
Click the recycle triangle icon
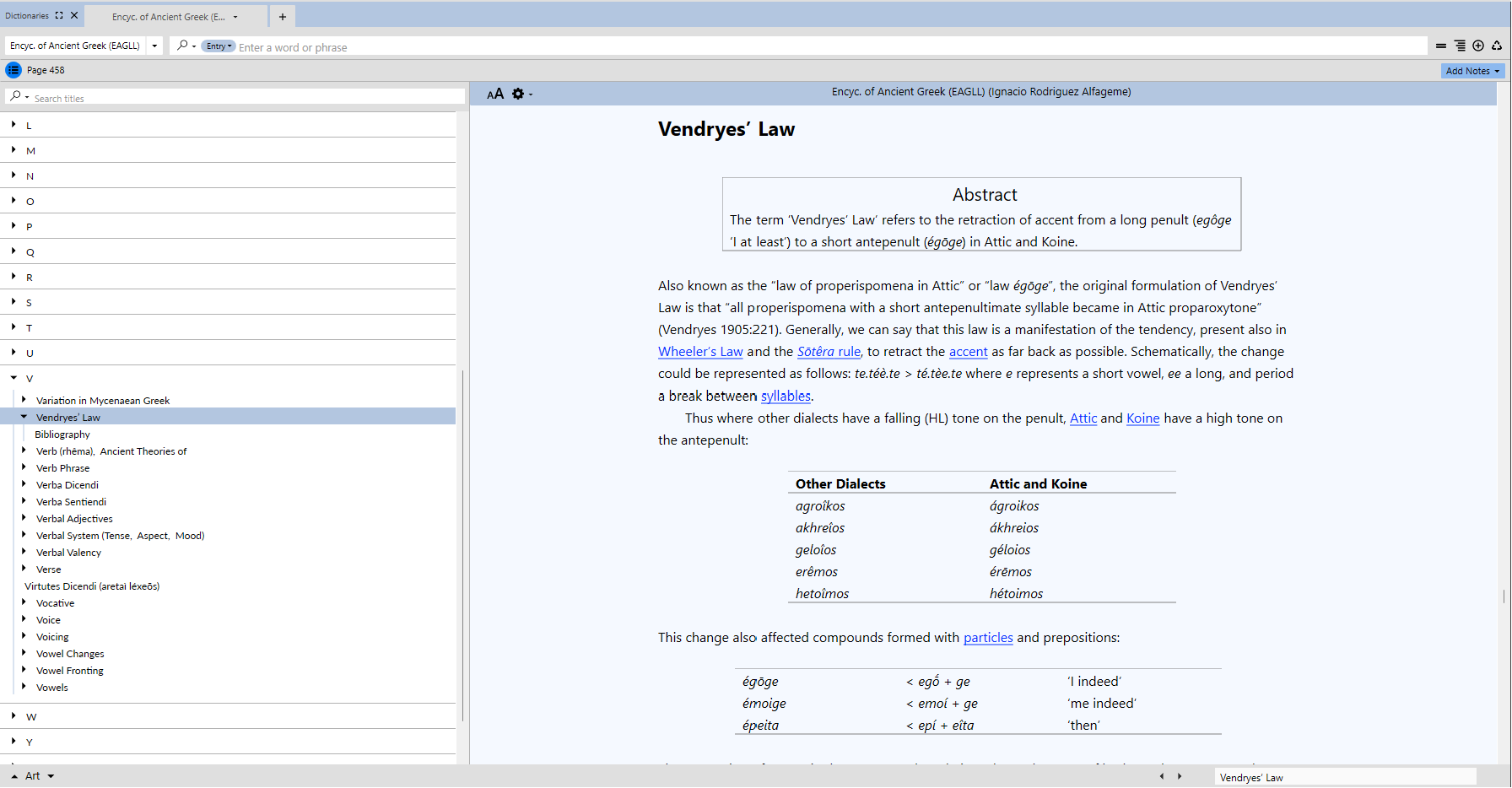[x=1497, y=46]
